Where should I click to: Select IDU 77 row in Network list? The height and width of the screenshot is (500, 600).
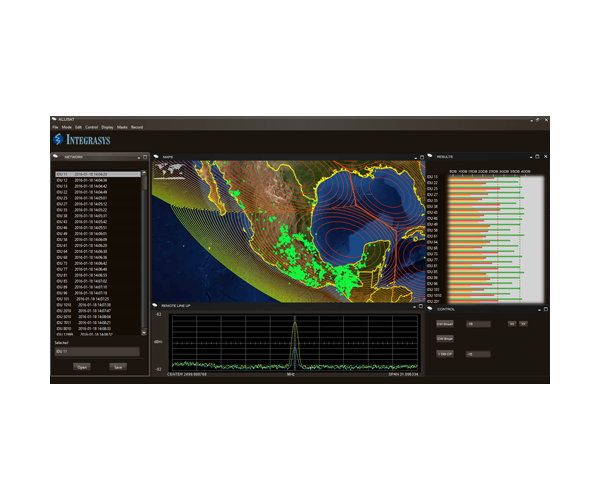[x=98, y=269]
